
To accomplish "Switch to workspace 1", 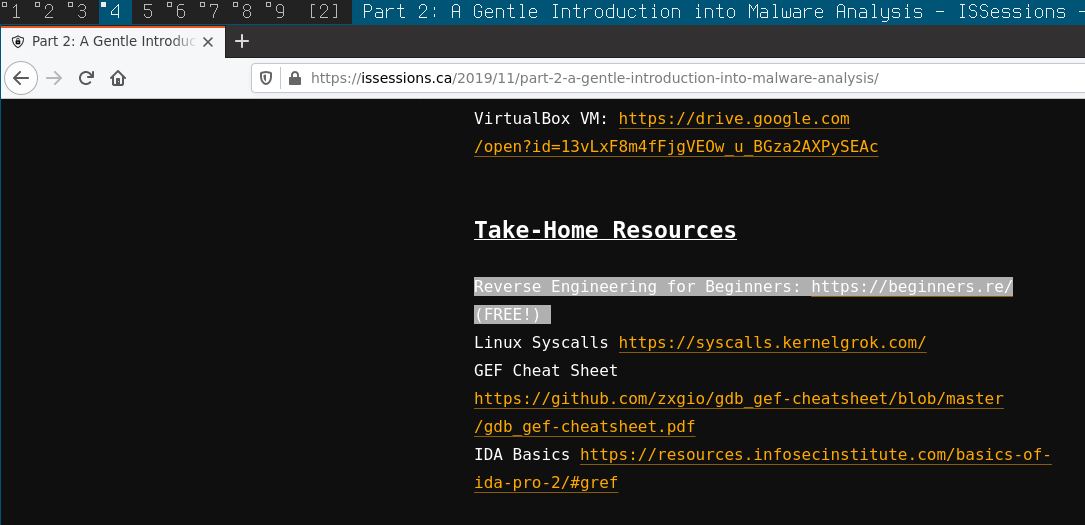I will coord(12,12).
